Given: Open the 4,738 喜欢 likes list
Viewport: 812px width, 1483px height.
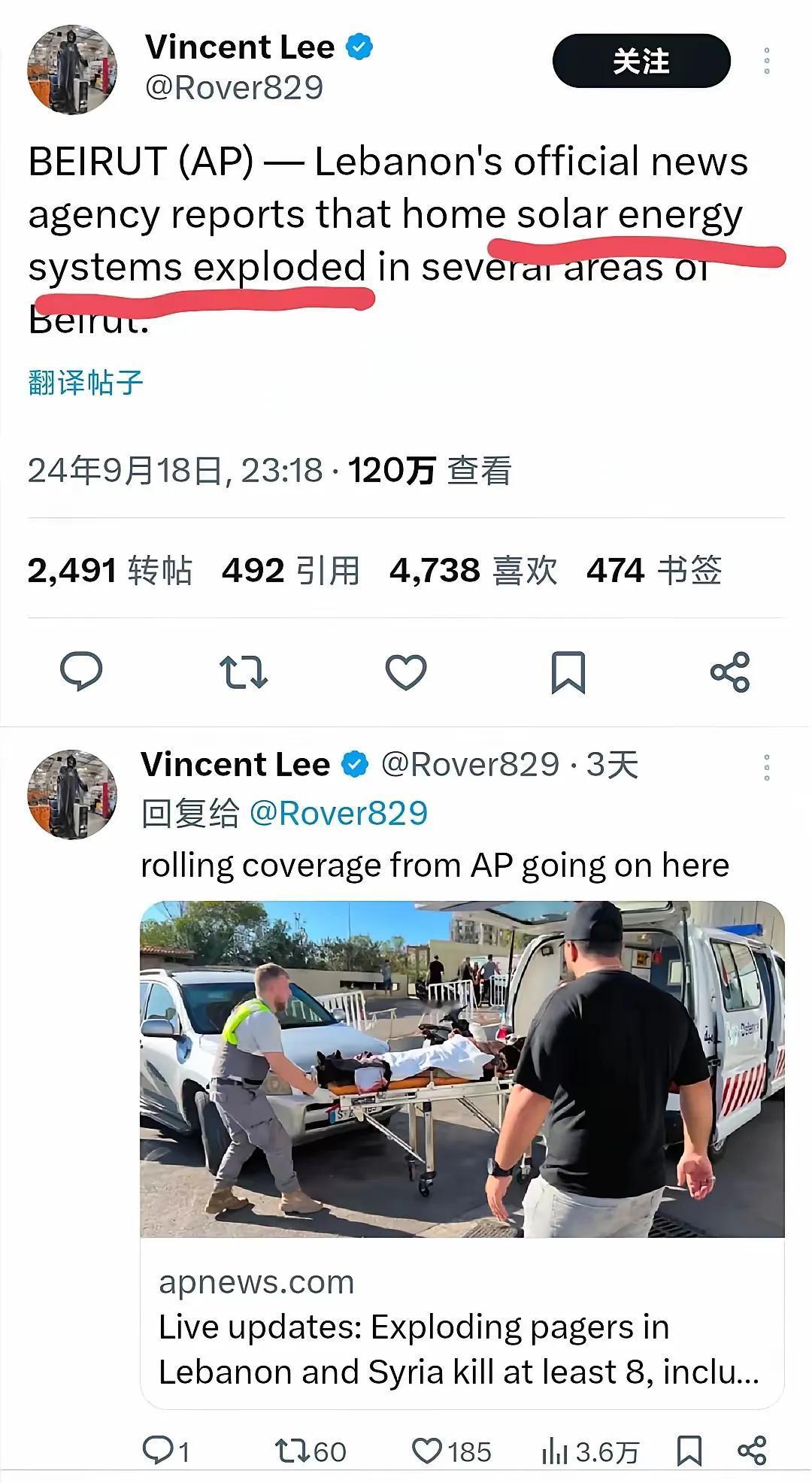Looking at the screenshot, I should [x=473, y=570].
